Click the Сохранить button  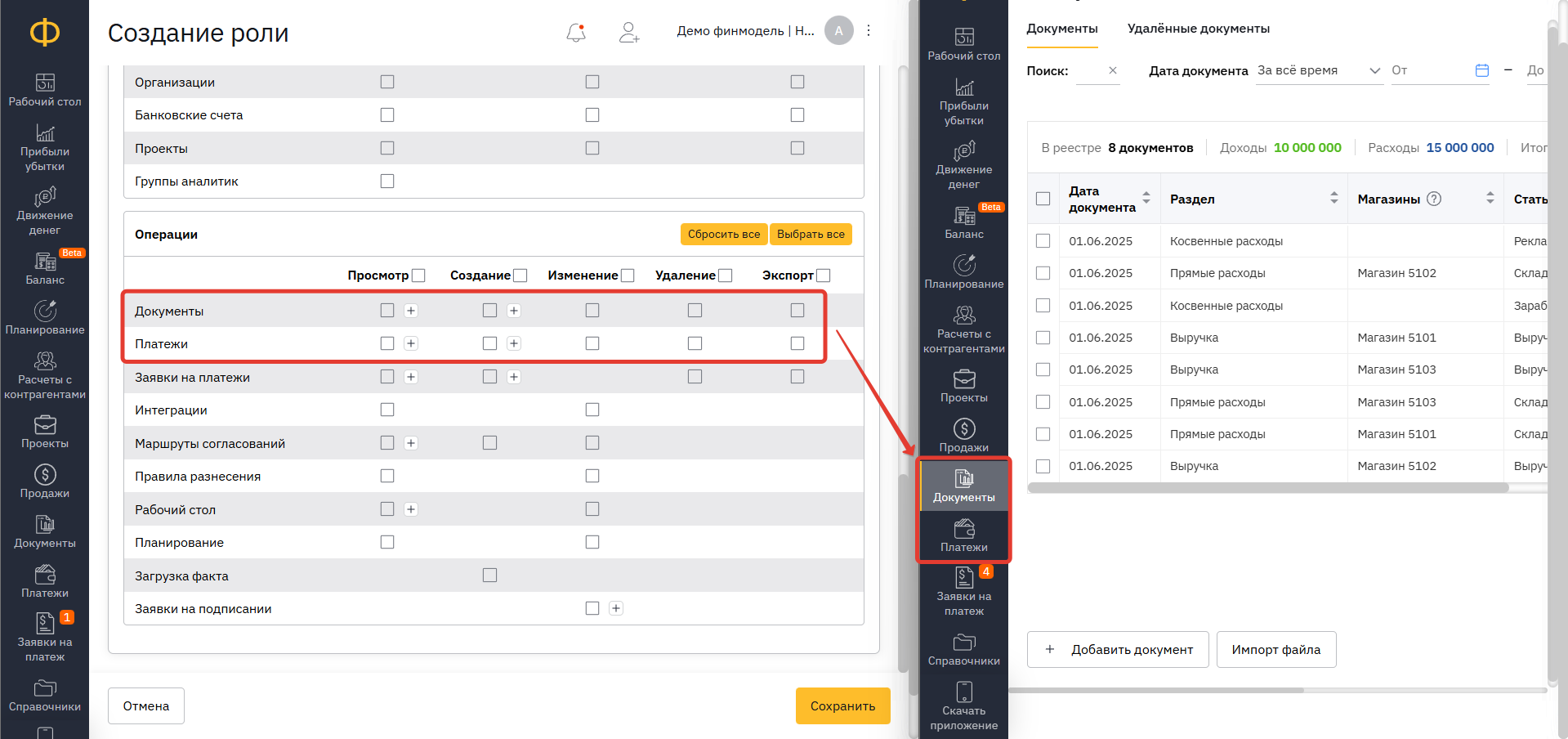click(842, 705)
